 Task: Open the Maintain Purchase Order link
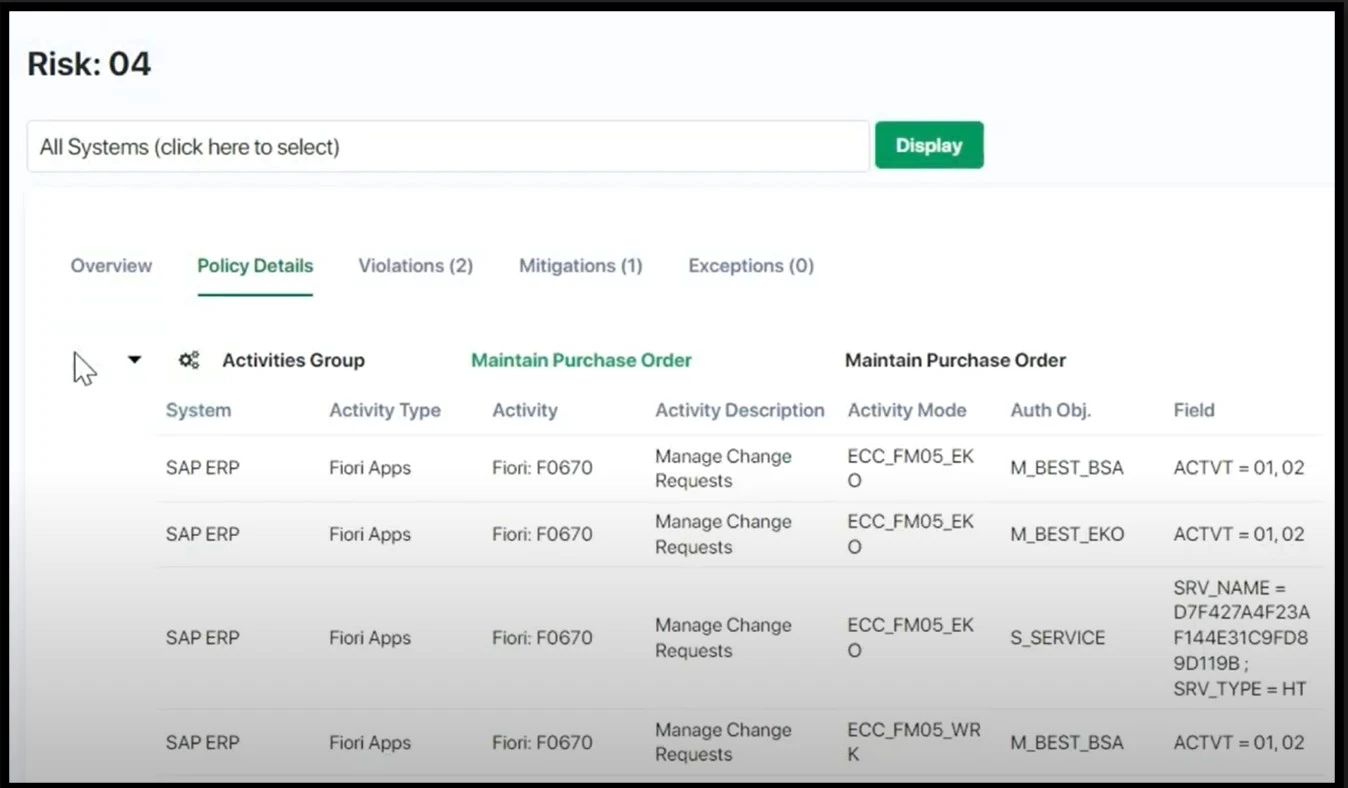(x=580, y=360)
